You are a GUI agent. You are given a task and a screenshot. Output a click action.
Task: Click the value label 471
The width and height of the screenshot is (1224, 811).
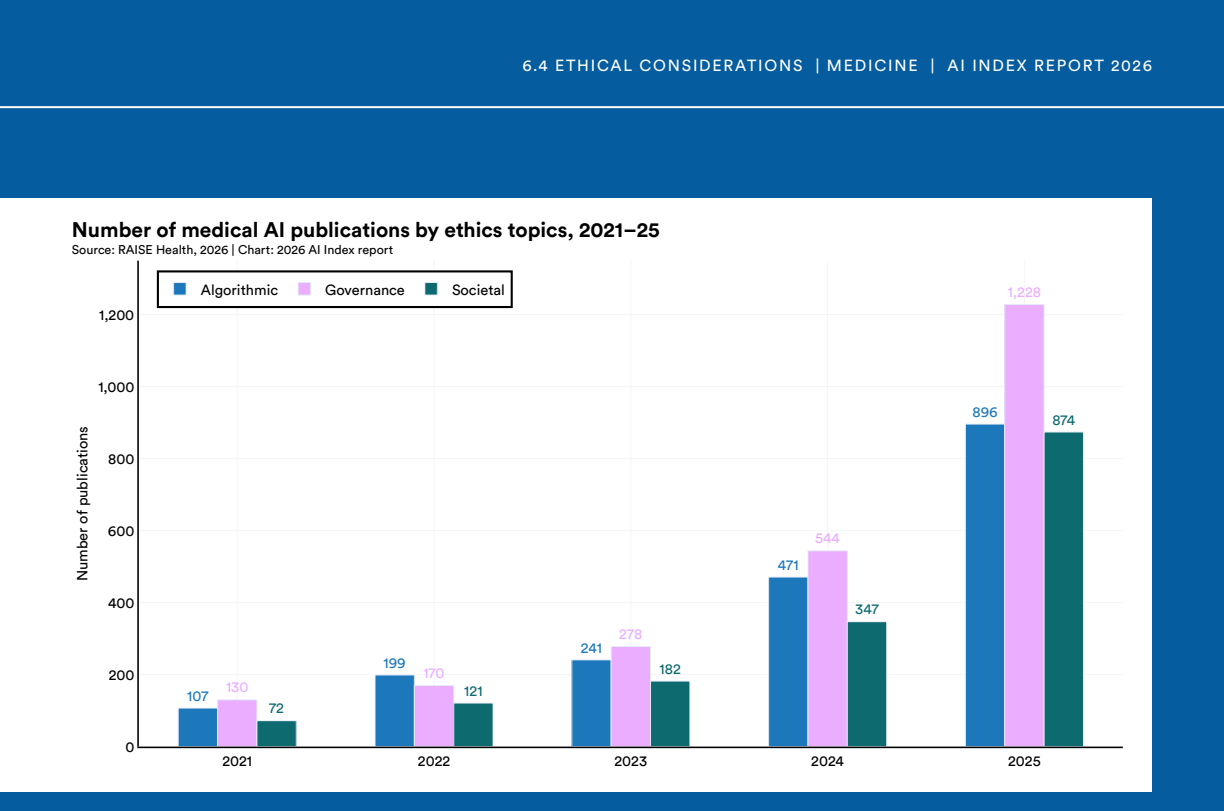click(x=788, y=565)
